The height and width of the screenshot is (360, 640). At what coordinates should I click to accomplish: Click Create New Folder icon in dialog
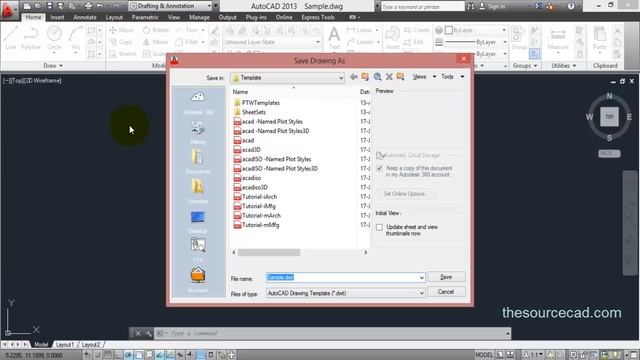click(x=400, y=77)
